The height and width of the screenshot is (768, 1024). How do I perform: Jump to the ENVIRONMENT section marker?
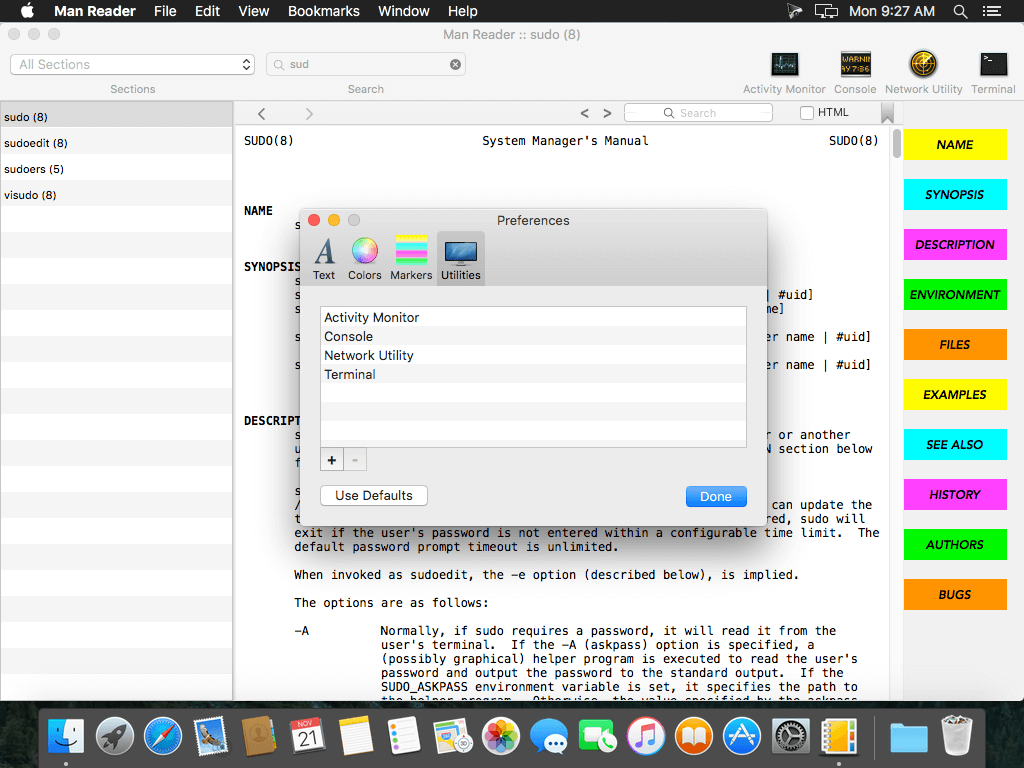pyautogui.click(x=955, y=295)
